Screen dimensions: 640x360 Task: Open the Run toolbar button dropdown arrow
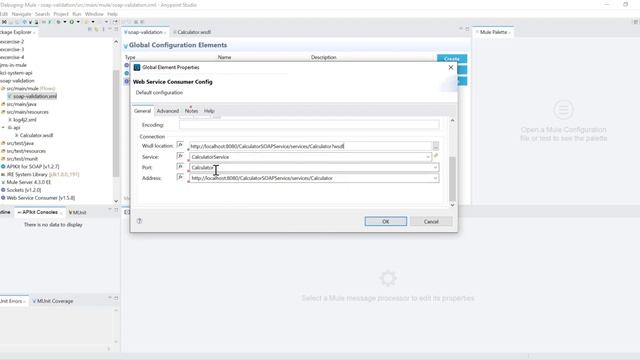(x=78, y=22)
